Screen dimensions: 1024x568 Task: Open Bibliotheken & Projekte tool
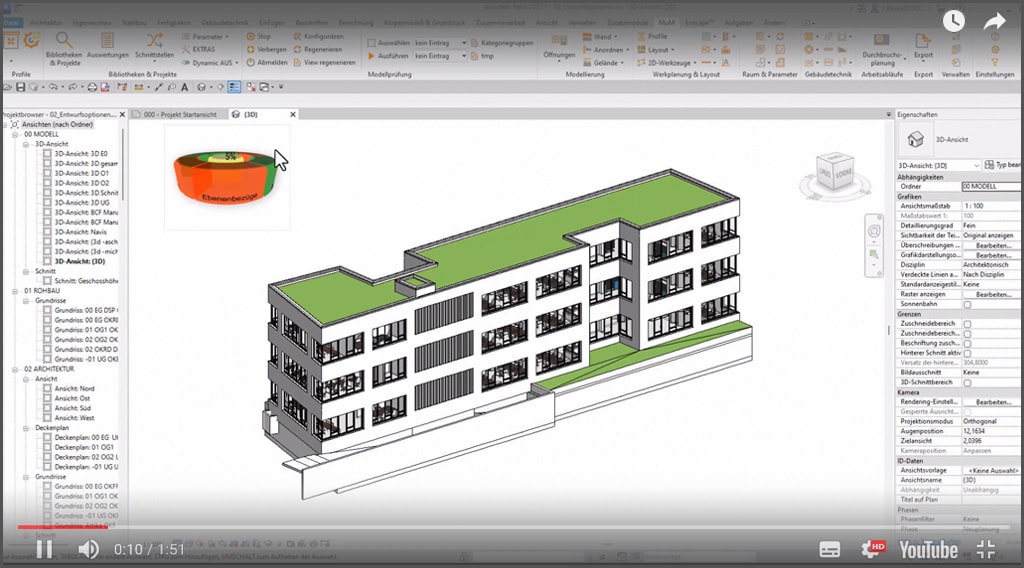click(63, 46)
